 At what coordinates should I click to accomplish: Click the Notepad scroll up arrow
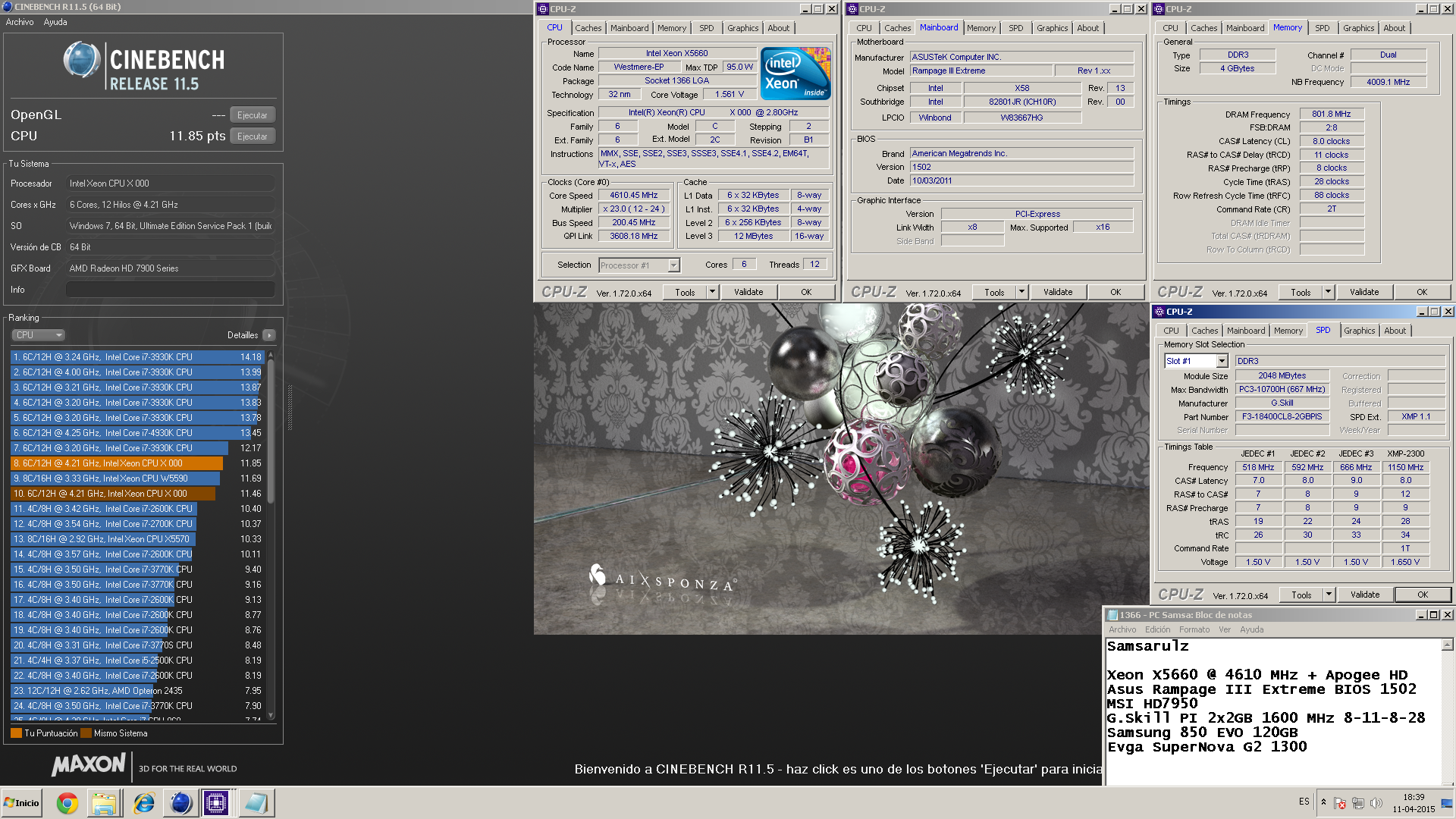pyautogui.click(x=1447, y=645)
